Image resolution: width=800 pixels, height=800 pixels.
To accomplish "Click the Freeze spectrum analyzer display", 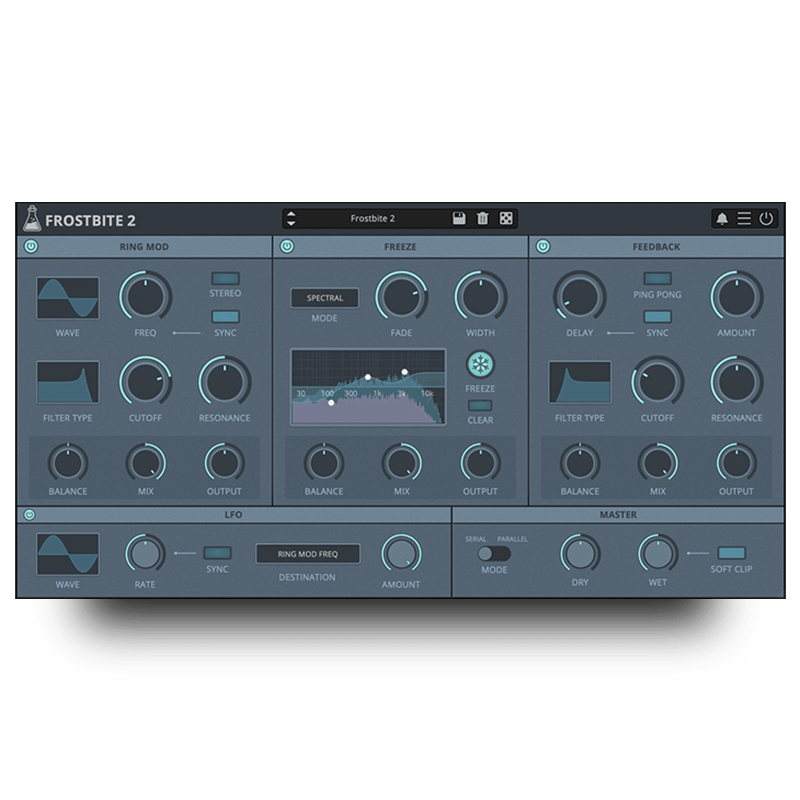I will click(368, 387).
